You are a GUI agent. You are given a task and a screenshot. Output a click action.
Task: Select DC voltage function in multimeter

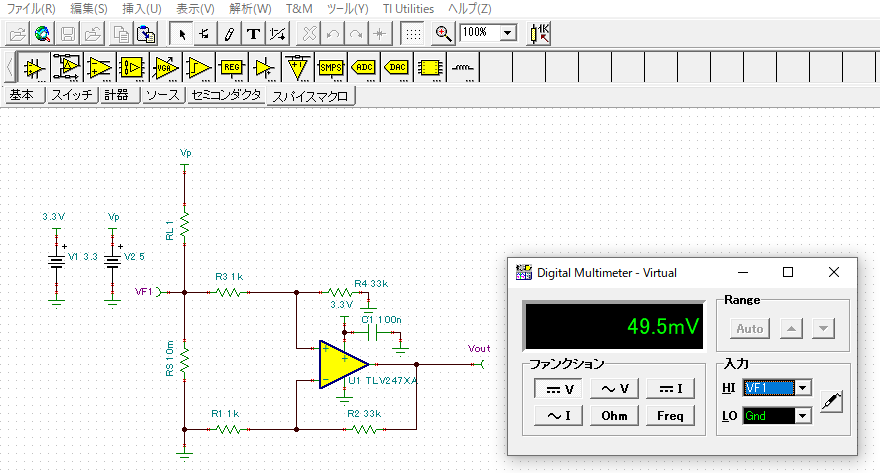[x=559, y=388]
